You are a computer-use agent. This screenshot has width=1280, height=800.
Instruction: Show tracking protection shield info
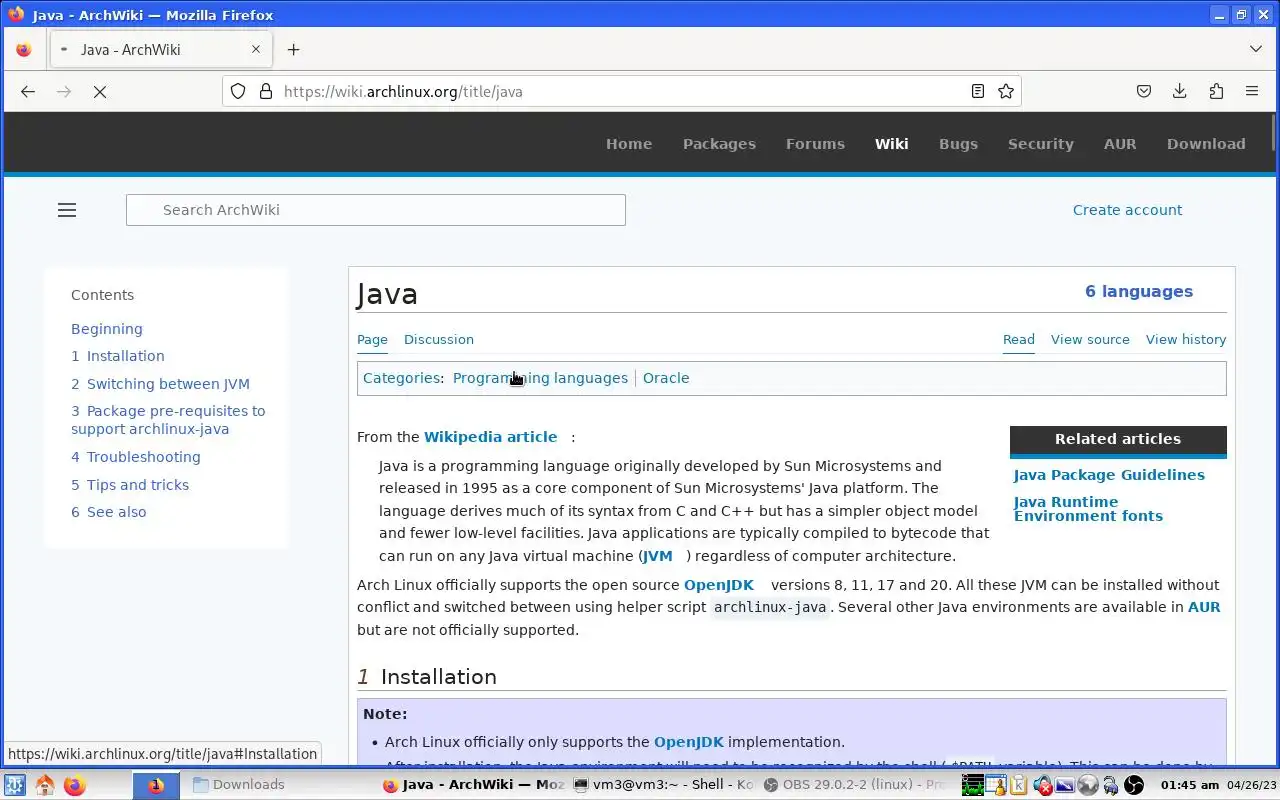pos(238,91)
